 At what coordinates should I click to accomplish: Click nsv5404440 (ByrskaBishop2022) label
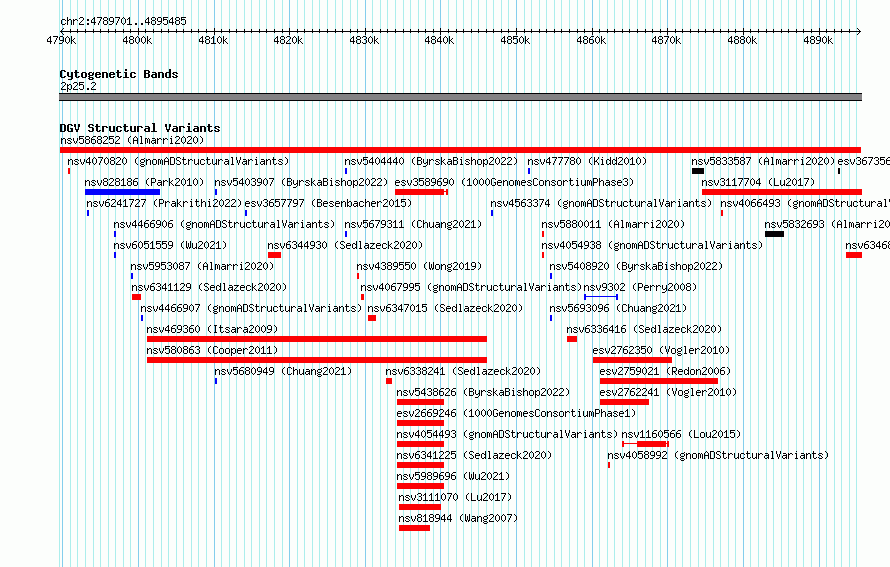click(431, 161)
